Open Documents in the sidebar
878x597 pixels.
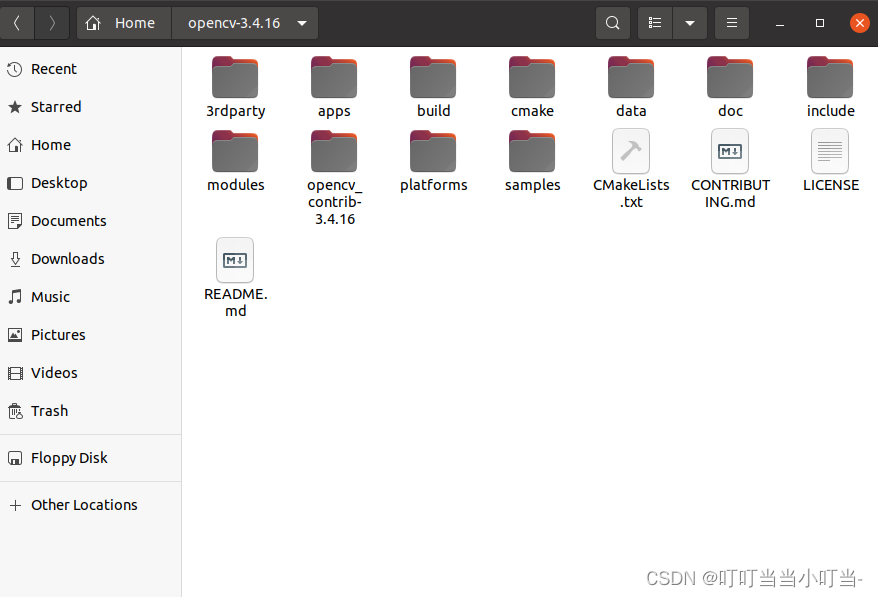pyautogui.click(x=90, y=221)
